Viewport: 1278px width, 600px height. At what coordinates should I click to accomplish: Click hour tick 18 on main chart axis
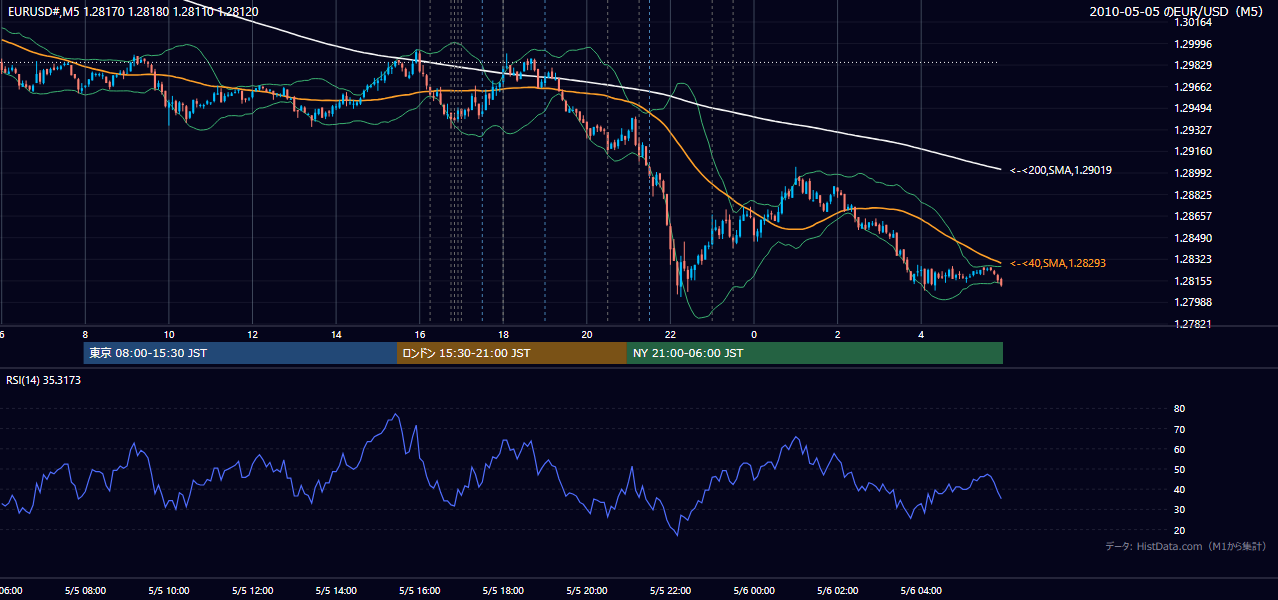504,335
